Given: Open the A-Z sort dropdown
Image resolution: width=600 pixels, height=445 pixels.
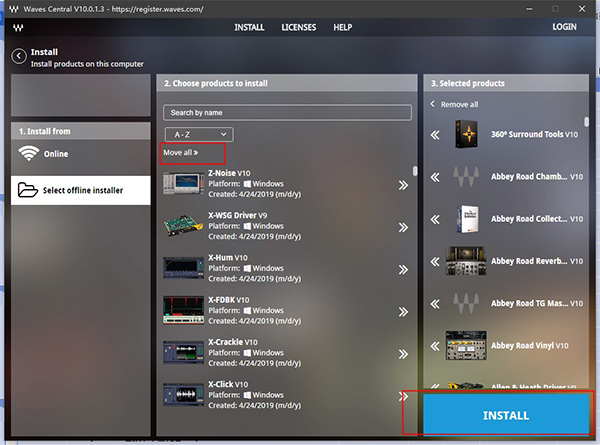Looking at the screenshot, I should point(199,135).
